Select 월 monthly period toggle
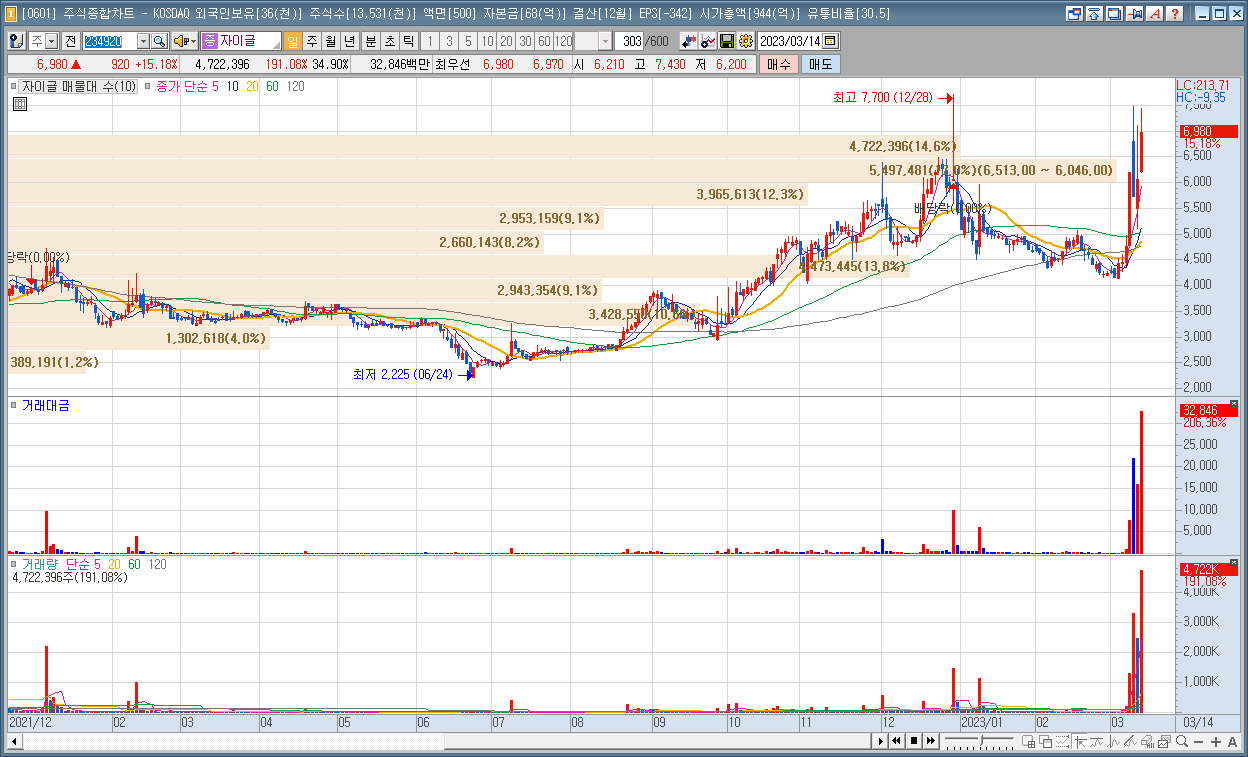Screen dimensions: 1248x757 coord(331,41)
